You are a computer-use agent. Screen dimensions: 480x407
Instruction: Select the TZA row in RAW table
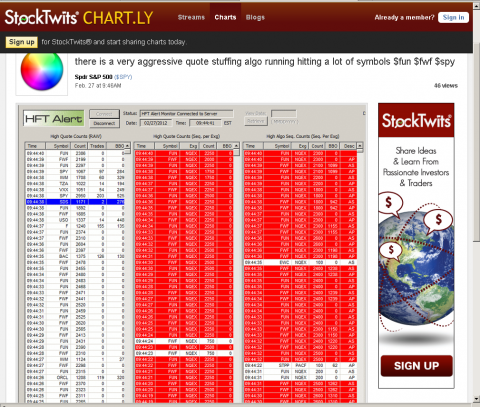tap(75, 184)
